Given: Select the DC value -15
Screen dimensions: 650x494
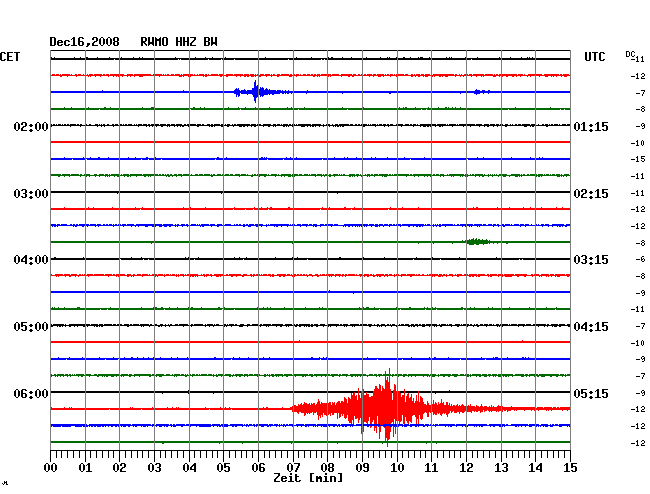Looking at the screenshot, I should pyautogui.click(x=638, y=159).
